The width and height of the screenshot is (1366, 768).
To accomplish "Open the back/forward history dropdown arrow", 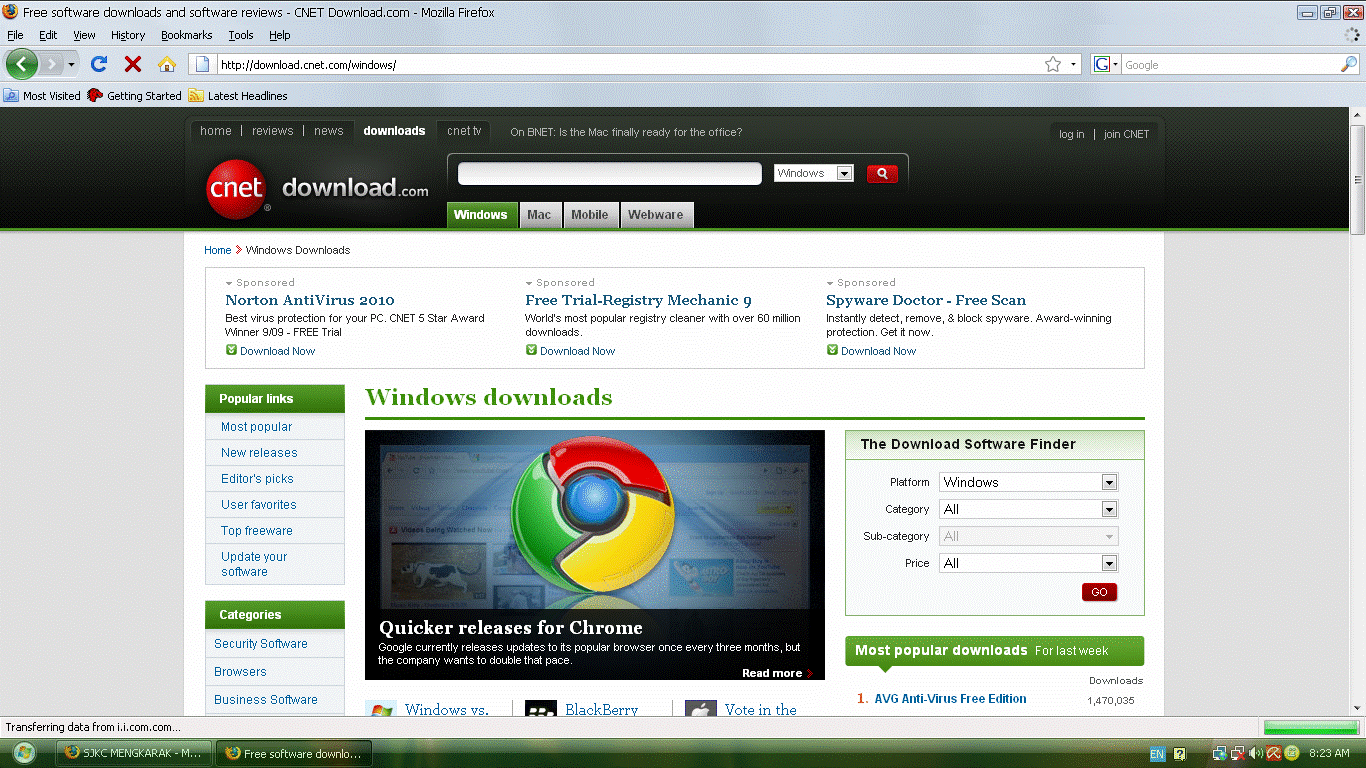I will tap(71, 65).
